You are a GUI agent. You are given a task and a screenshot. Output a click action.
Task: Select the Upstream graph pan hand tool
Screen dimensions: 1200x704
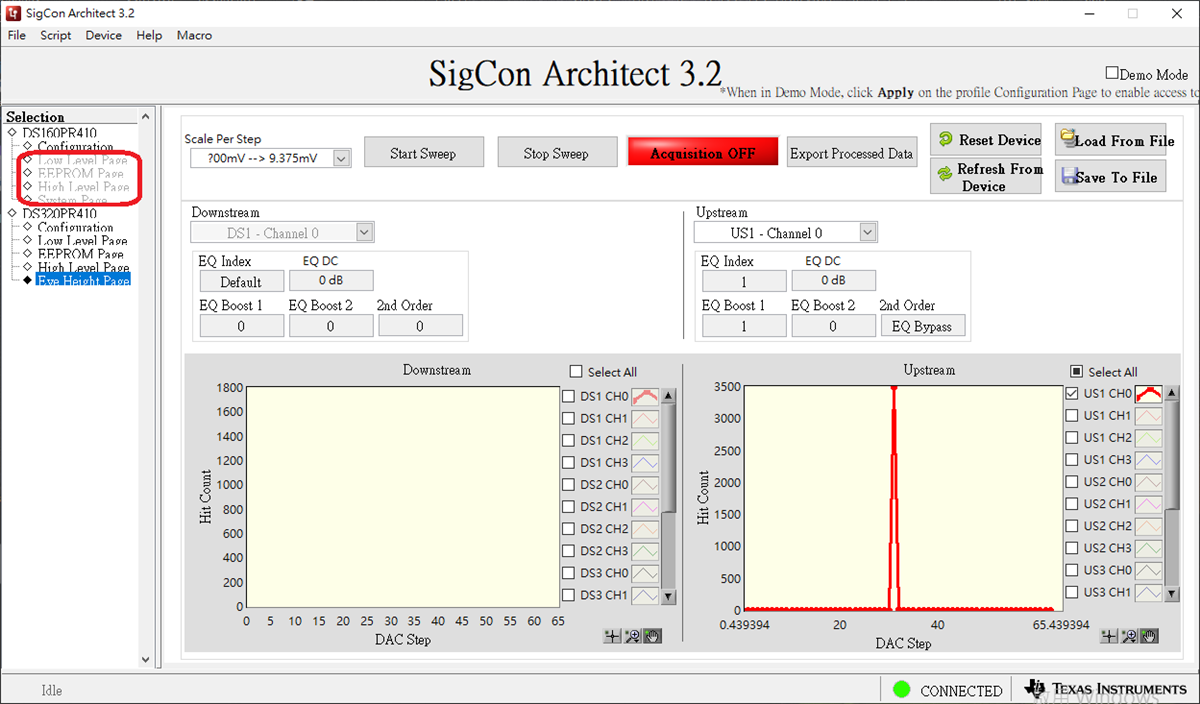pyautogui.click(x=1149, y=636)
